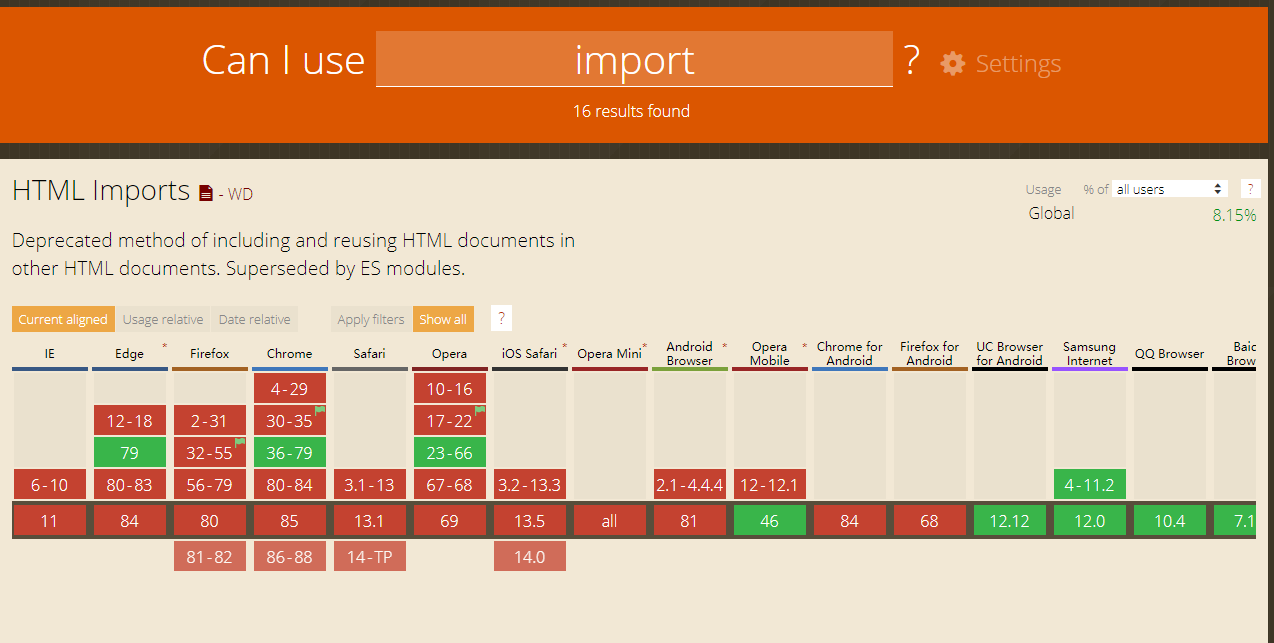
Task: Select Firefox 81-82 future cell
Action: [210, 557]
